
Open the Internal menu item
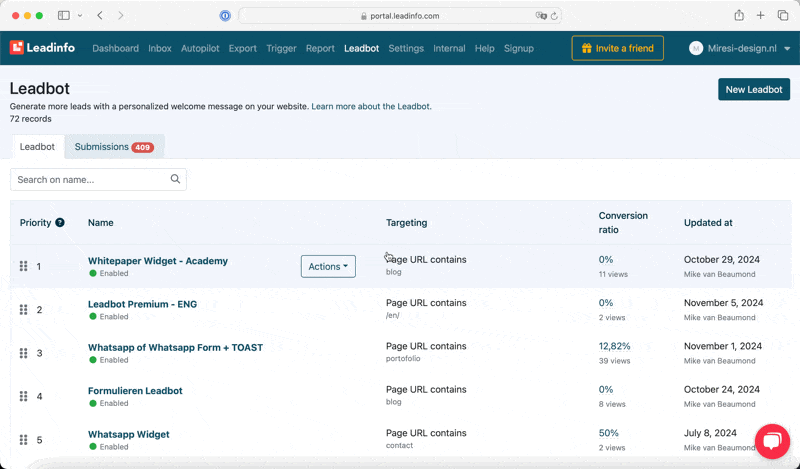[449, 48]
